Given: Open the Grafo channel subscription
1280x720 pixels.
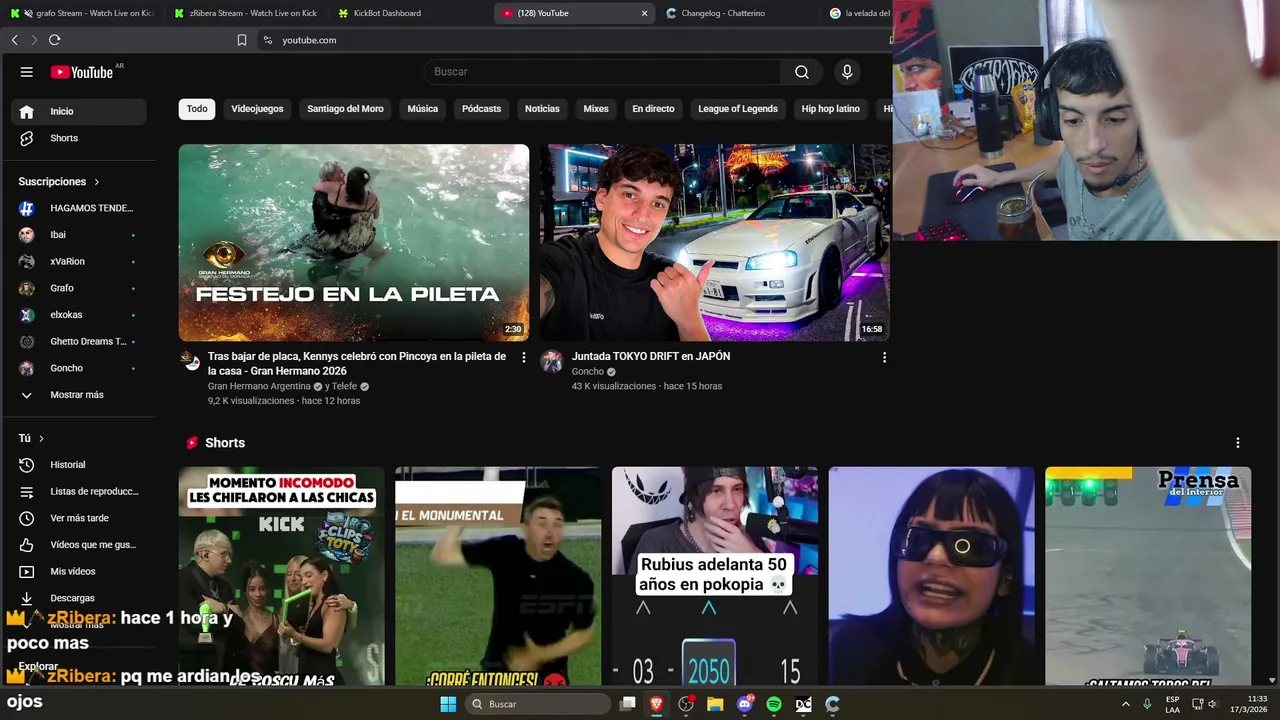Looking at the screenshot, I should pyautogui.click(x=78, y=288).
